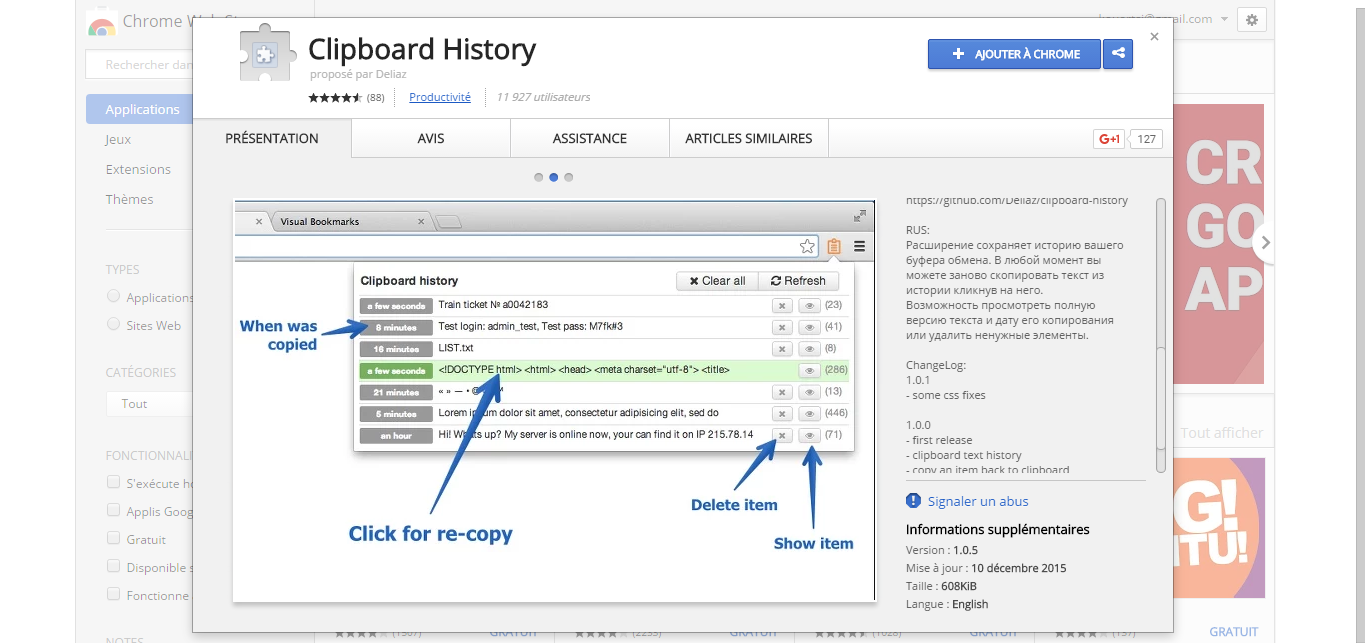Click the delete x for the Test login row
Screen dimensions: 1366x643
782,327
